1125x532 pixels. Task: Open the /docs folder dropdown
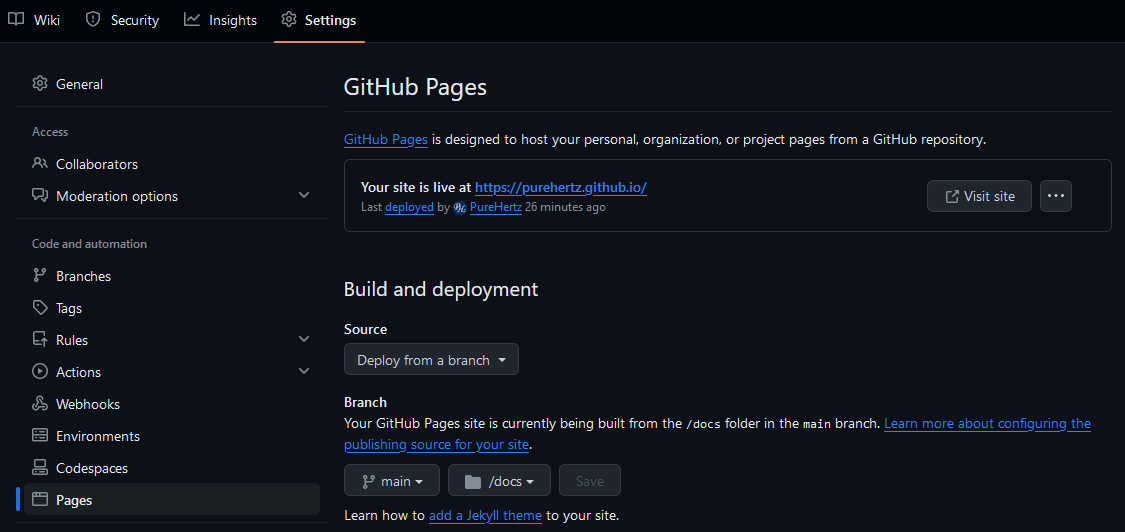499,481
